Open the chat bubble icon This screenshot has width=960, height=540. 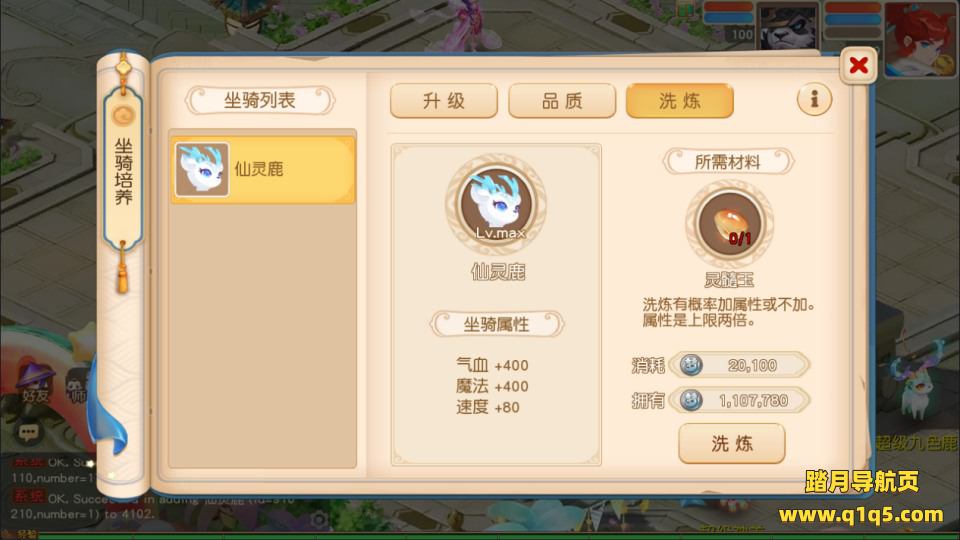pyautogui.click(x=28, y=432)
